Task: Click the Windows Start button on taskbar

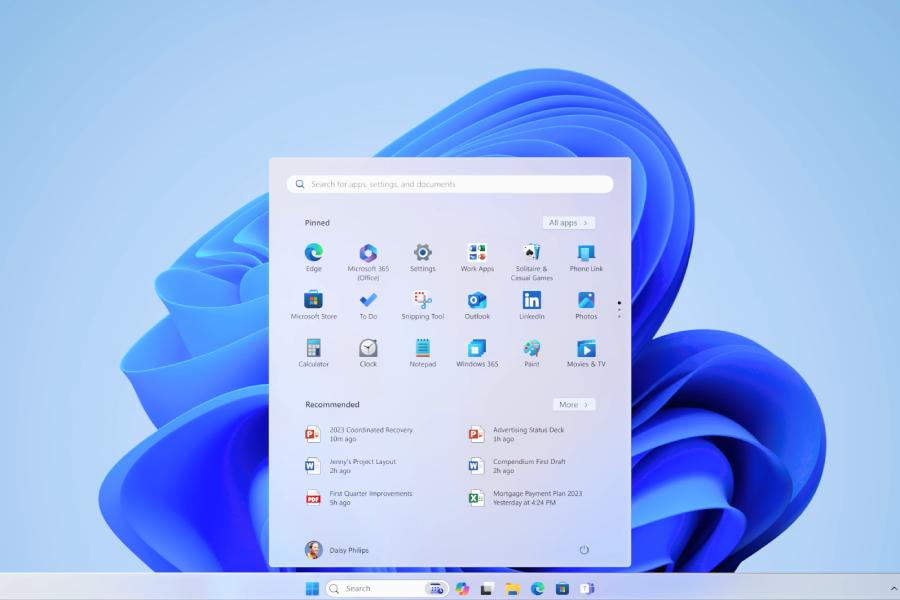Action: click(312, 588)
